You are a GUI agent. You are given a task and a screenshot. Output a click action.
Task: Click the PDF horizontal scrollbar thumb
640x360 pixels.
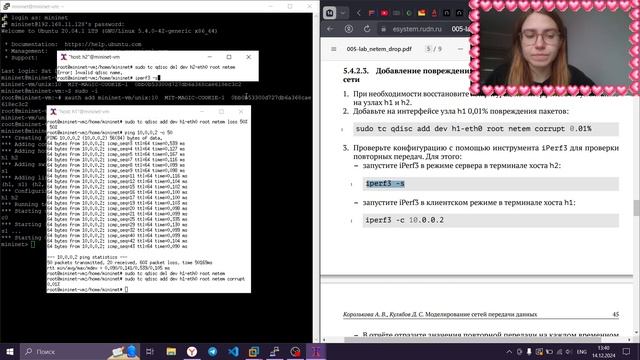(x=472, y=339)
